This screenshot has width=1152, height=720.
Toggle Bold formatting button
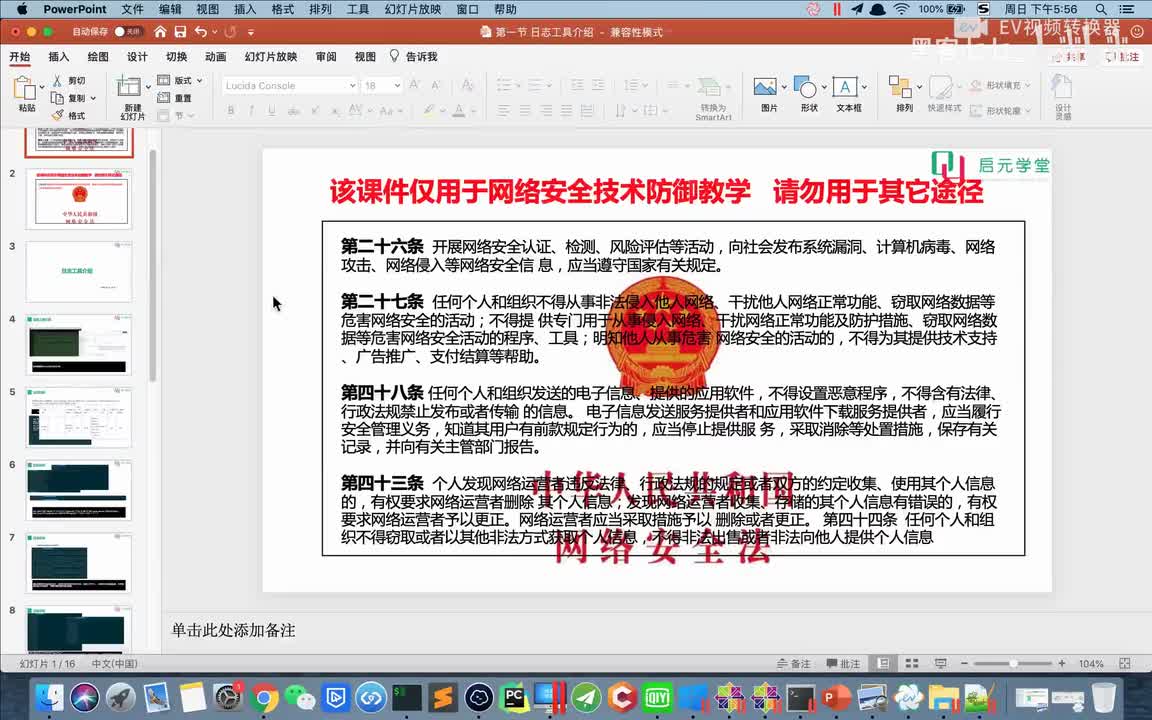coord(231,111)
